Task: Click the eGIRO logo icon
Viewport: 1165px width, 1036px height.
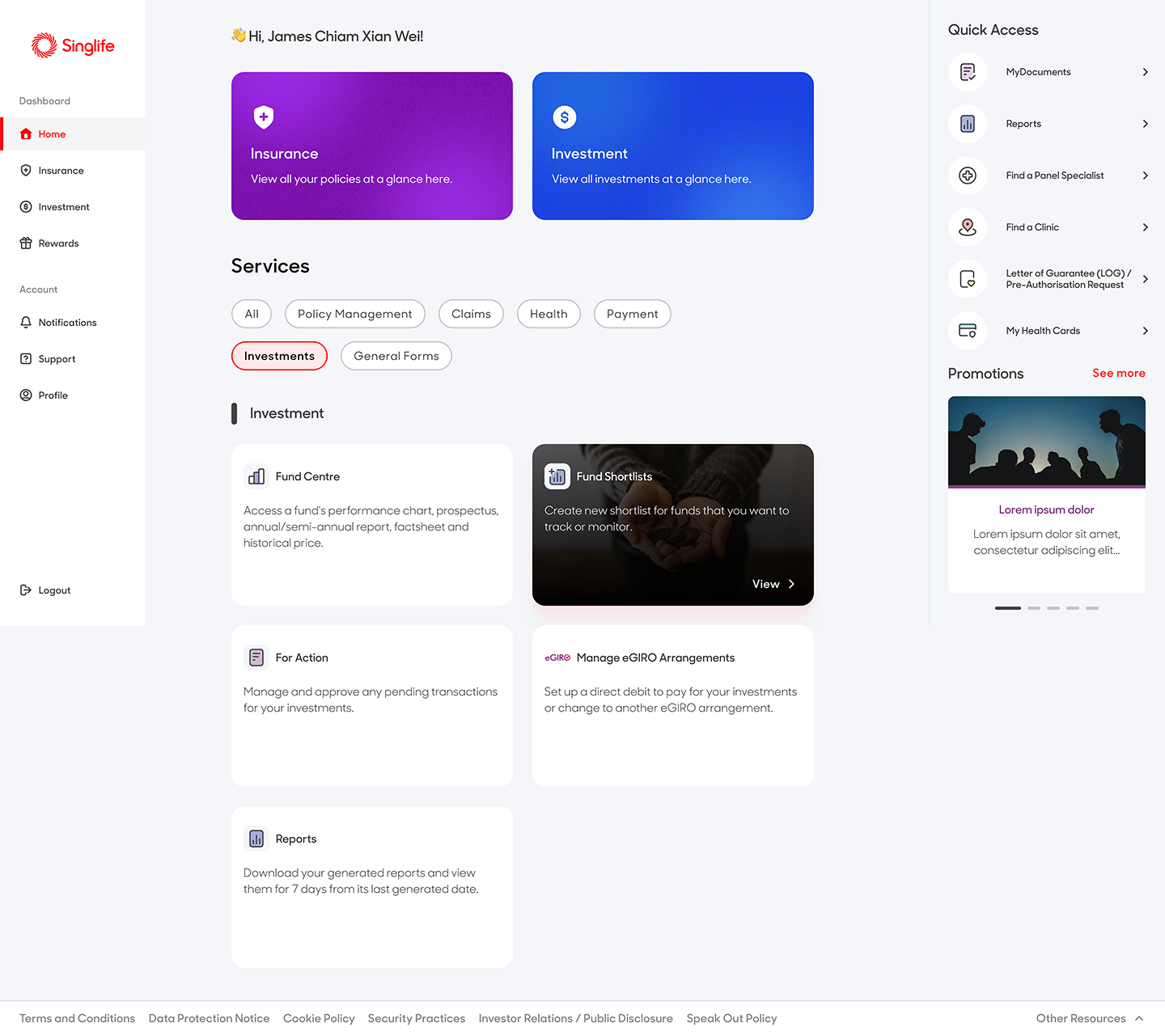Action: pyautogui.click(x=557, y=658)
